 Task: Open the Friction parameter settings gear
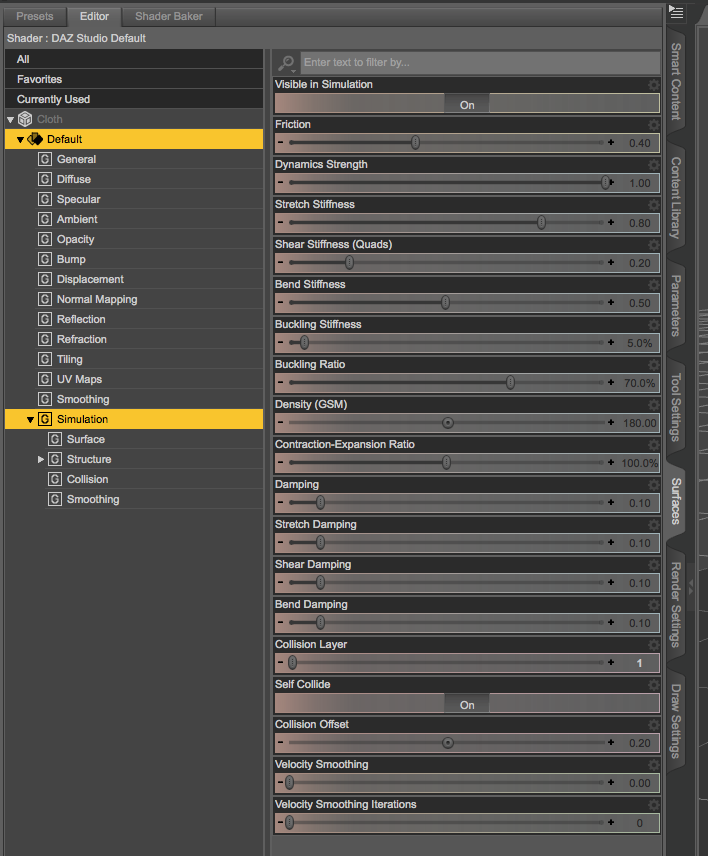click(x=654, y=124)
